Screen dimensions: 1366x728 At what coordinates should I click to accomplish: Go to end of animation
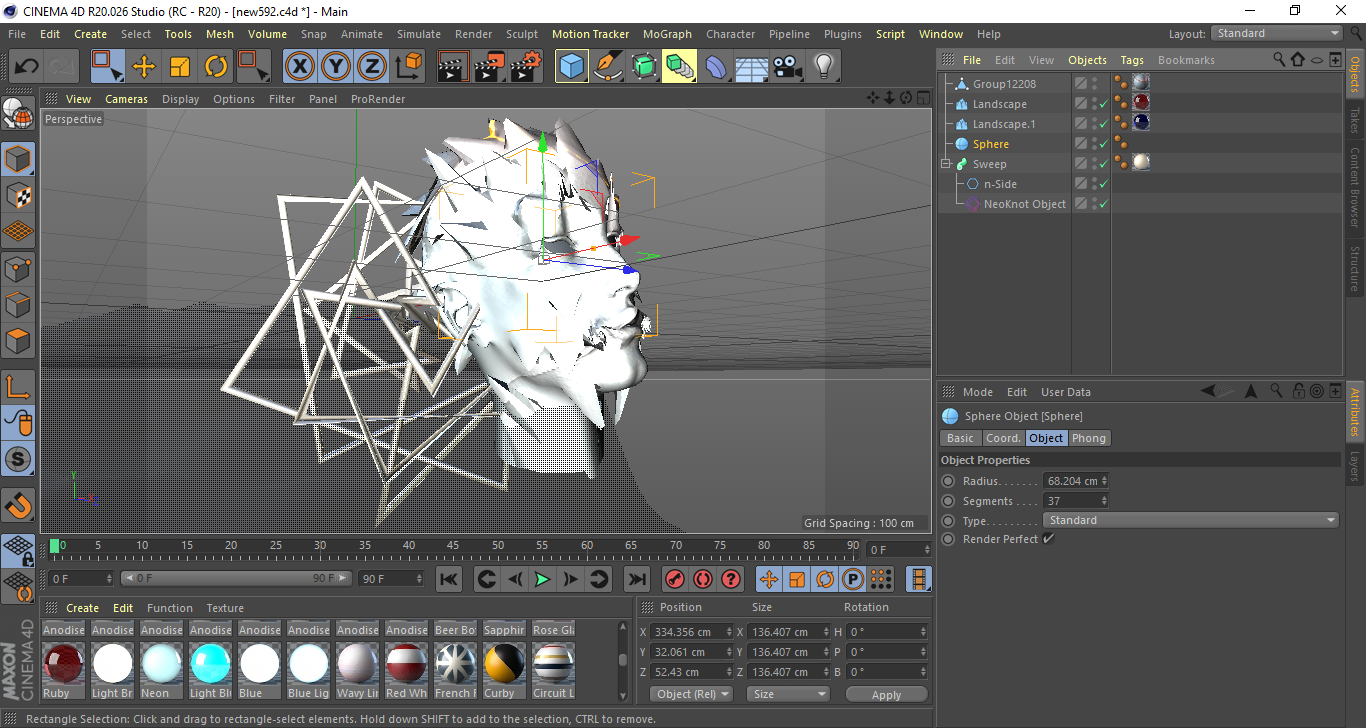[x=636, y=579]
